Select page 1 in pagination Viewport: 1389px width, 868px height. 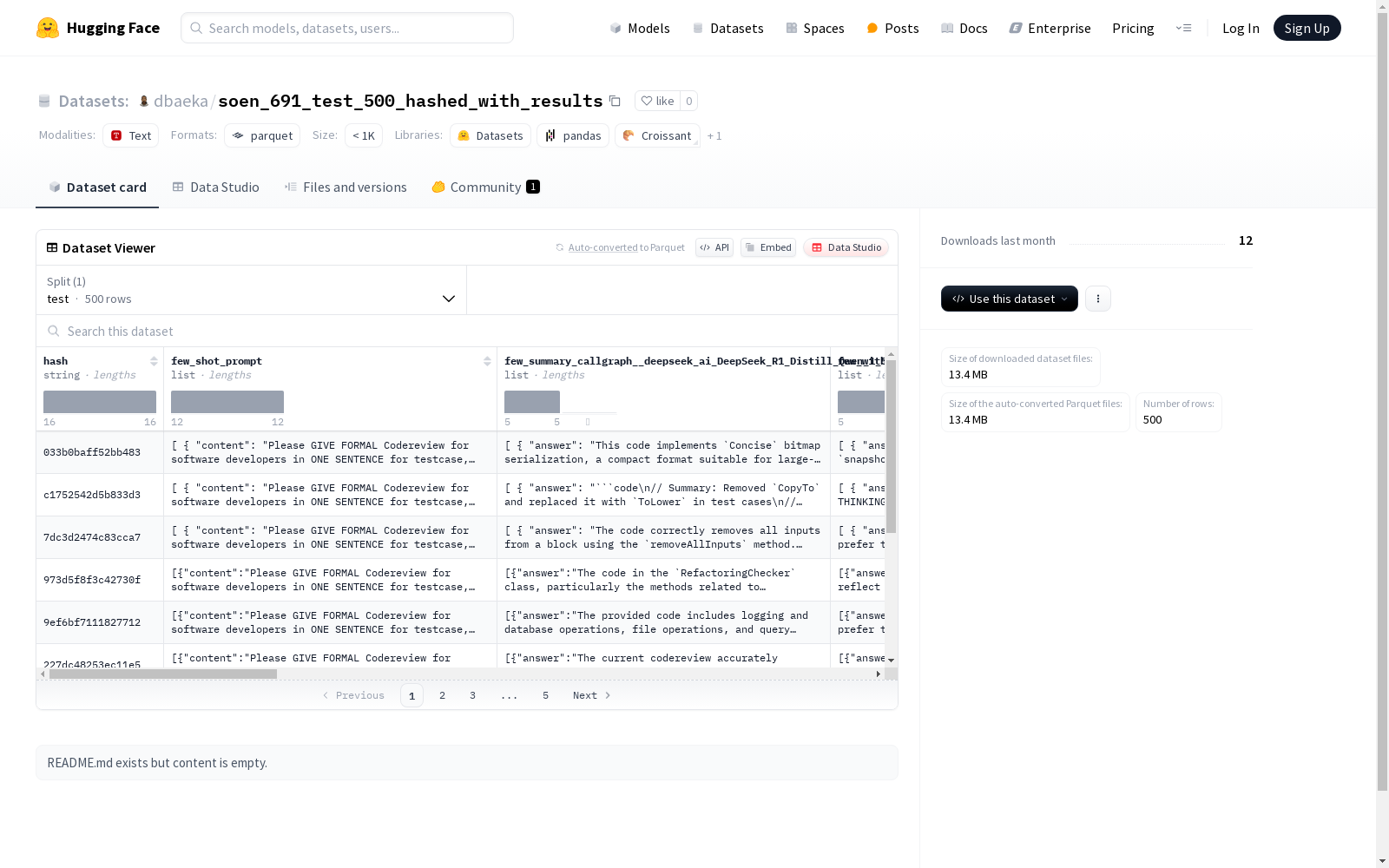pyautogui.click(x=412, y=695)
